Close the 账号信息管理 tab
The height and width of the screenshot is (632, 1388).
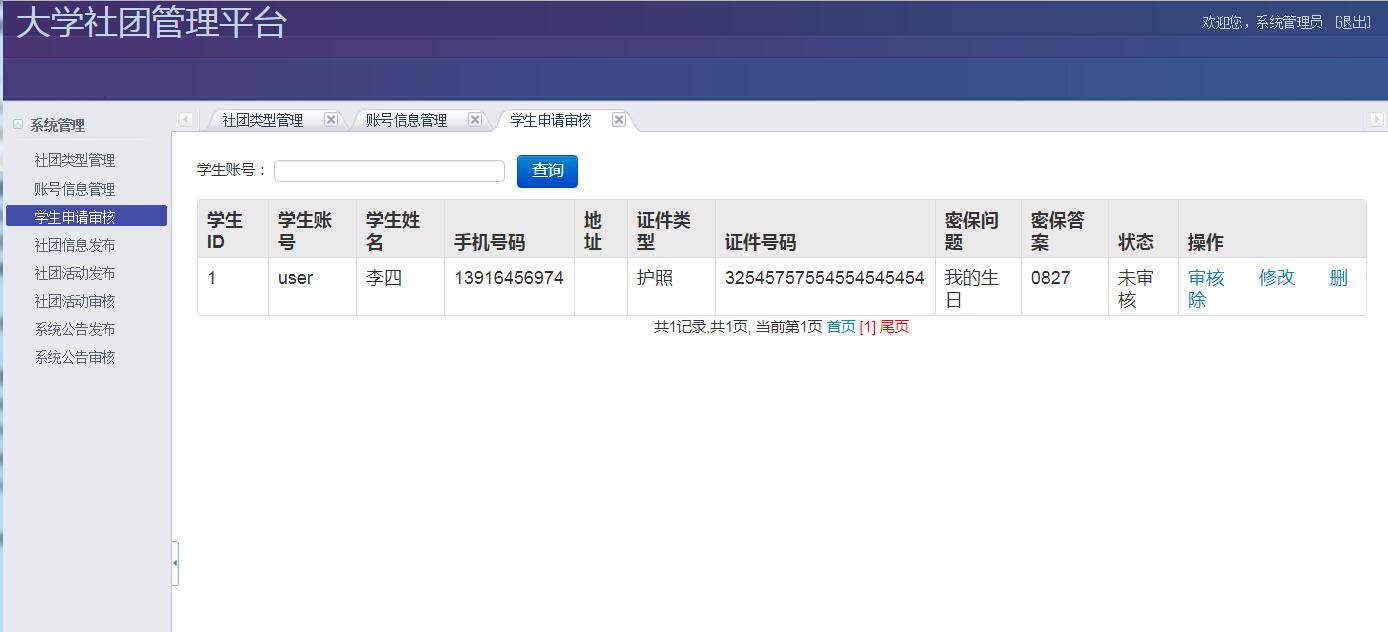475,118
